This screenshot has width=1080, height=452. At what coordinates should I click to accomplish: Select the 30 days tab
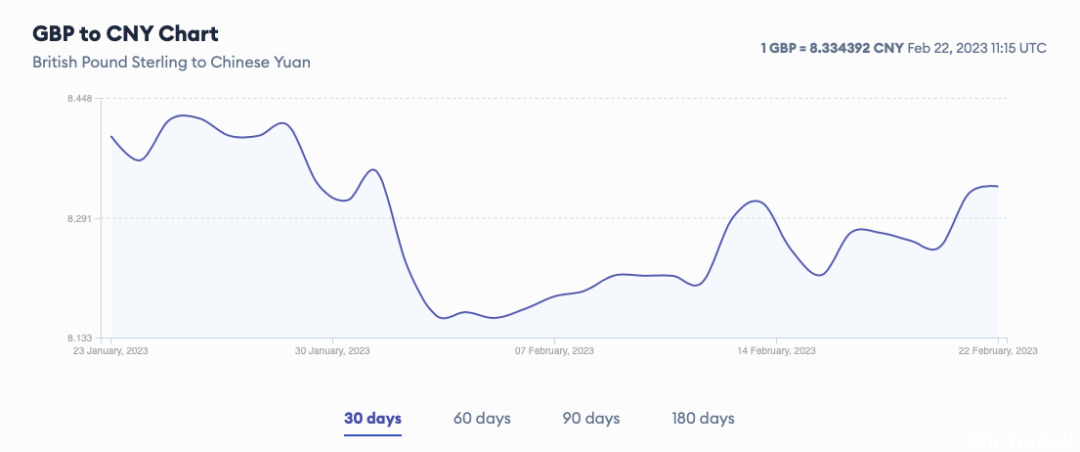point(373,418)
